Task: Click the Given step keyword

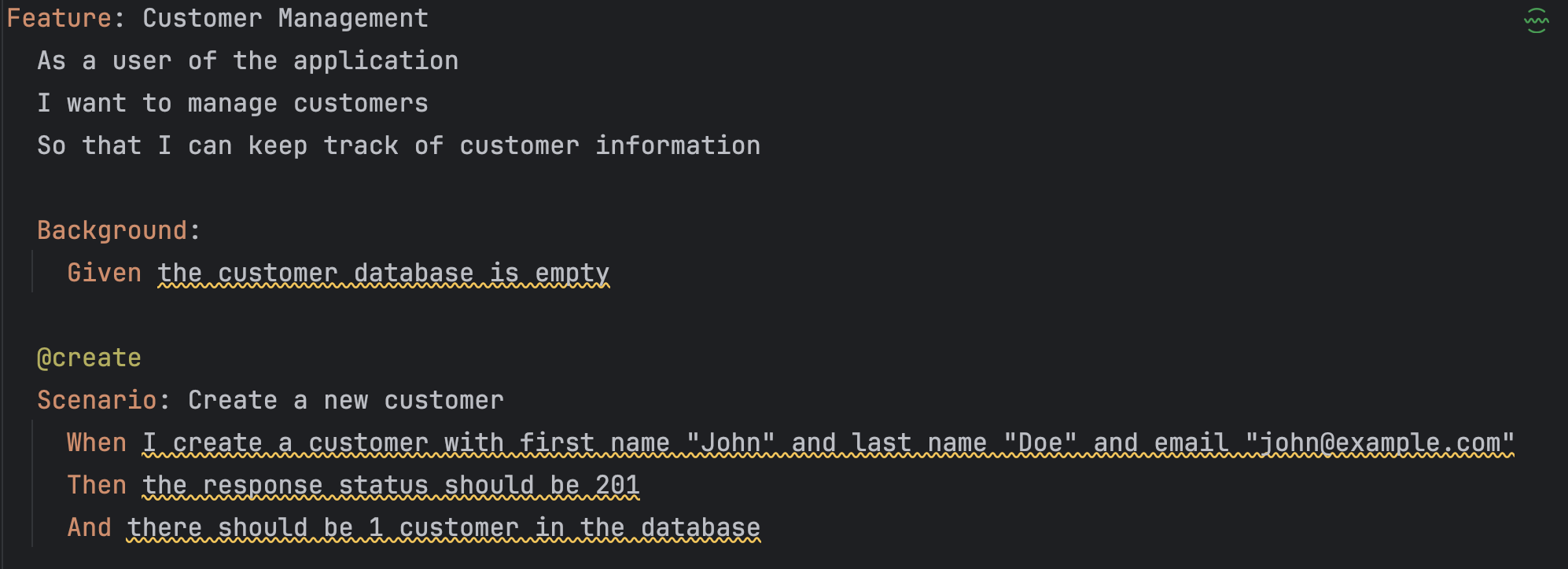Action: click(104, 273)
